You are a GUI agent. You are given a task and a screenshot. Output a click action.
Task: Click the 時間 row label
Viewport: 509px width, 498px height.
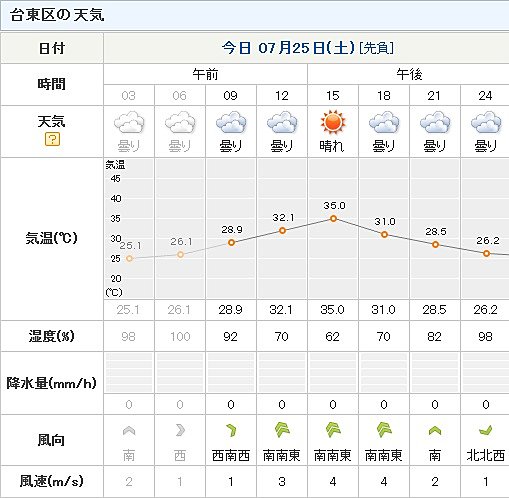pyautogui.click(x=52, y=84)
